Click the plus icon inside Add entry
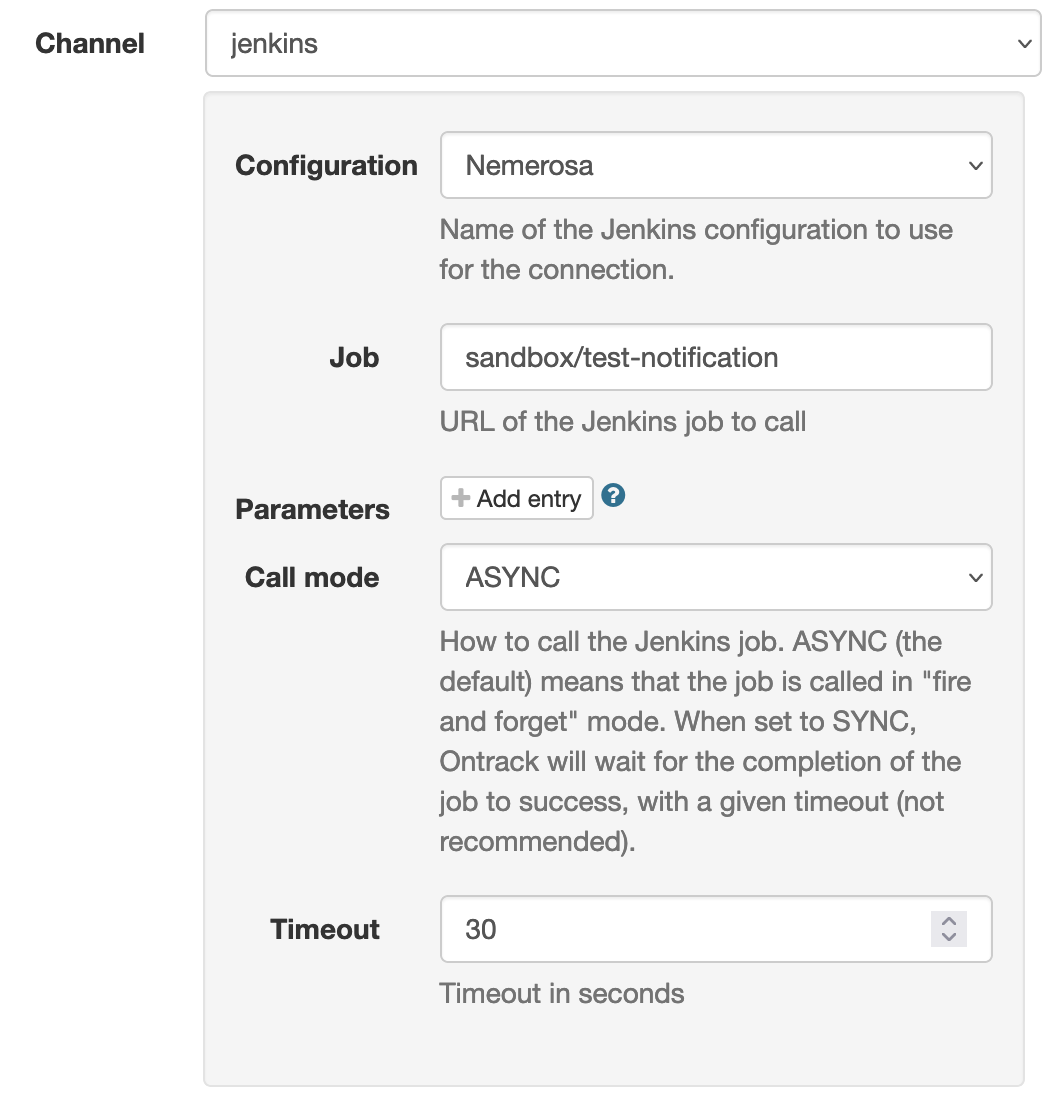Image resolution: width=1048 pixels, height=1114 pixels. (x=461, y=498)
